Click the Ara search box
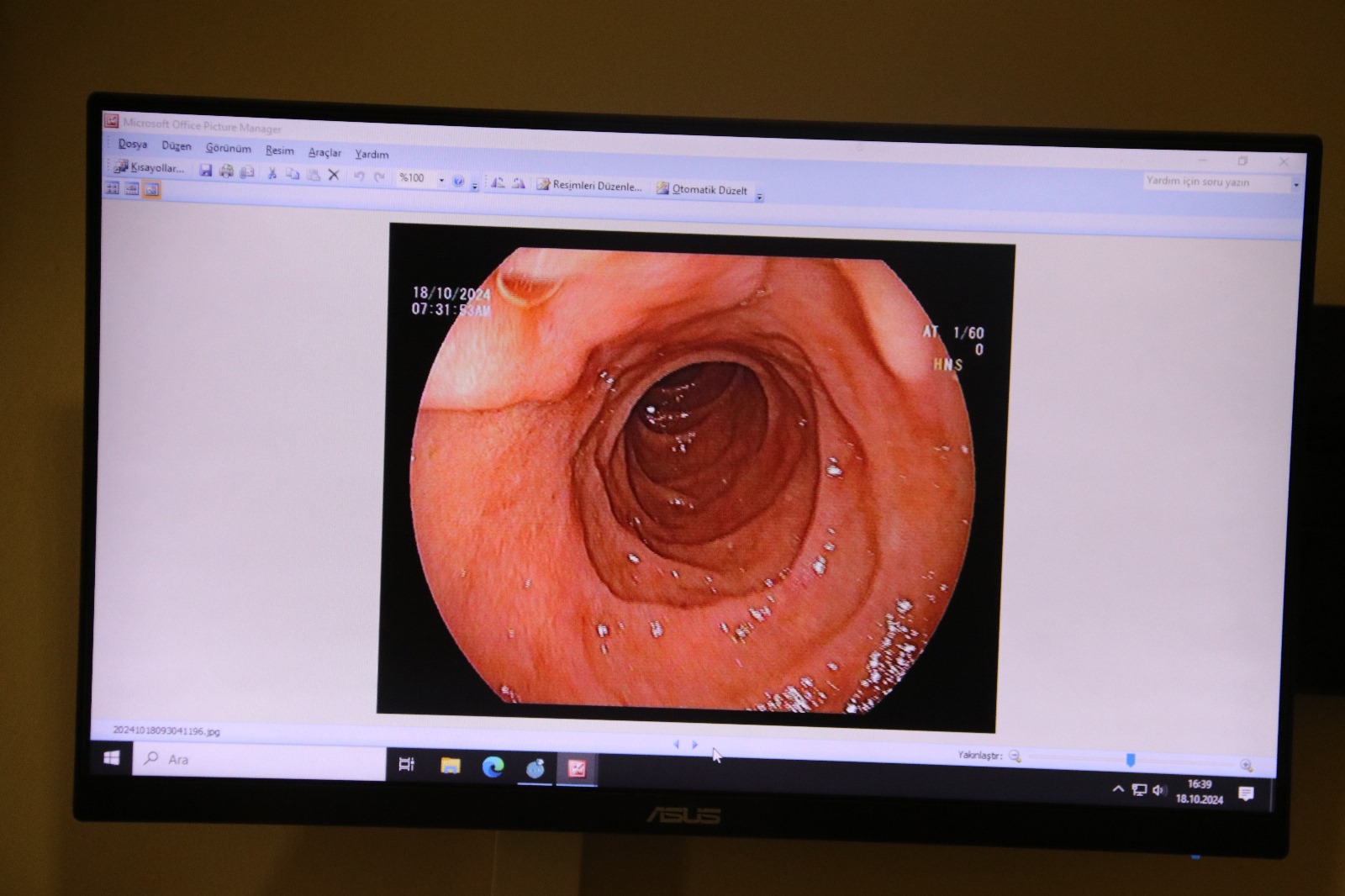This screenshot has height=896, width=1345. (259, 760)
